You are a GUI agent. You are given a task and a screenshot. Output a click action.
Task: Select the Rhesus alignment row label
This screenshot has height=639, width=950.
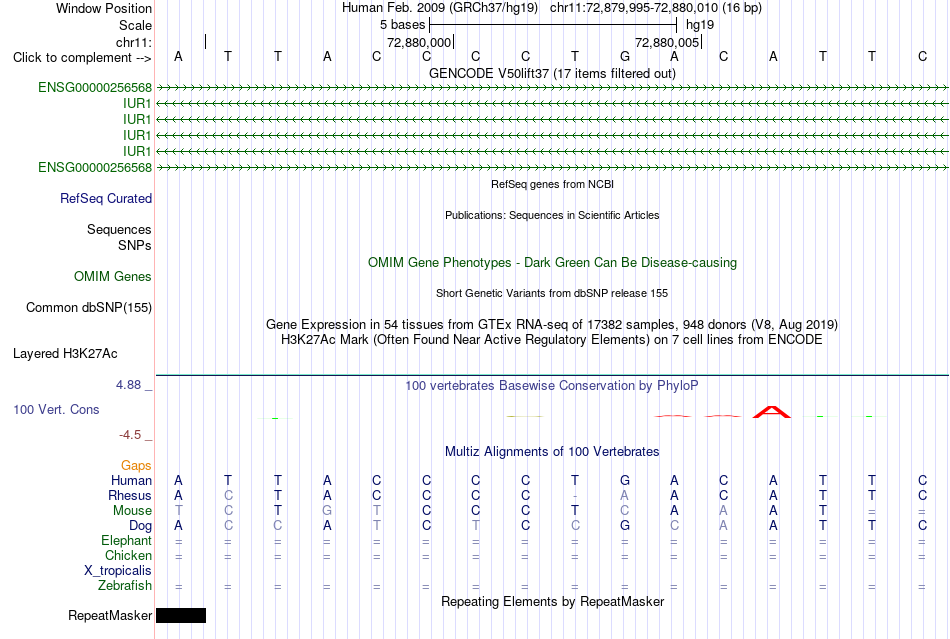click(130, 495)
